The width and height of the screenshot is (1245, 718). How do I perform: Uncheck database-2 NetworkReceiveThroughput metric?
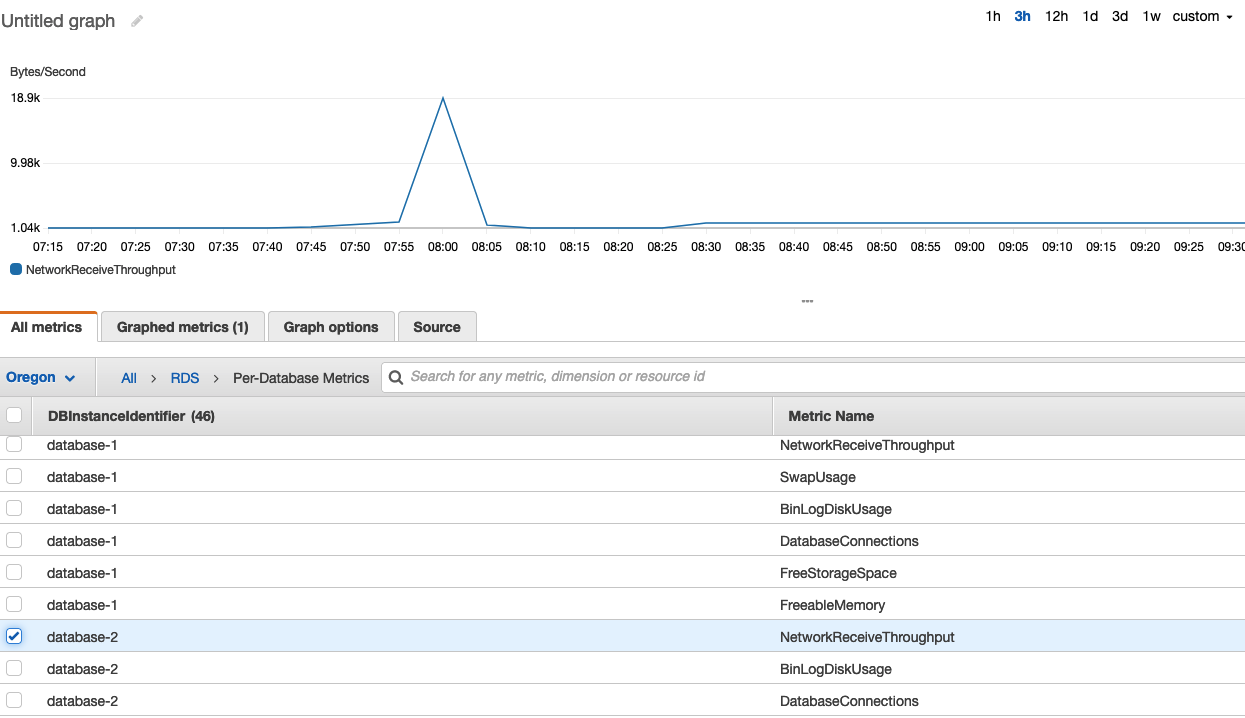click(14, 636)
